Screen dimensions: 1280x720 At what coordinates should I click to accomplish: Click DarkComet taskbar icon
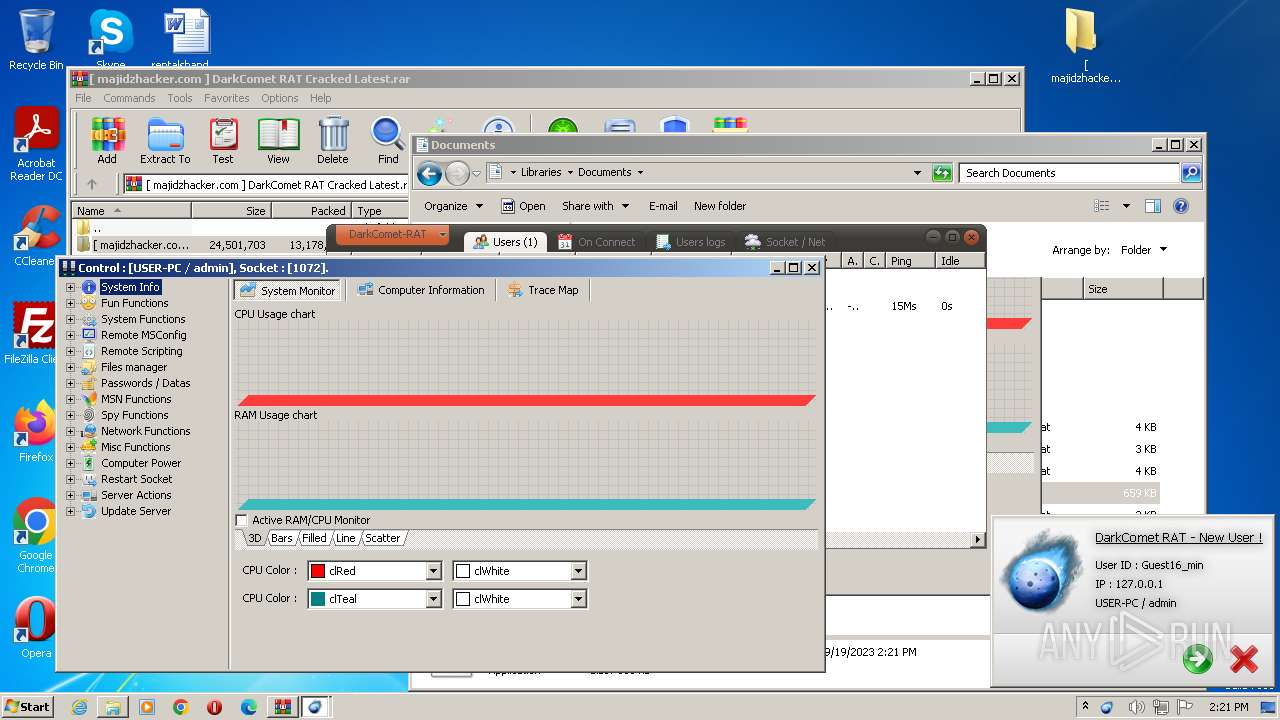315,707
